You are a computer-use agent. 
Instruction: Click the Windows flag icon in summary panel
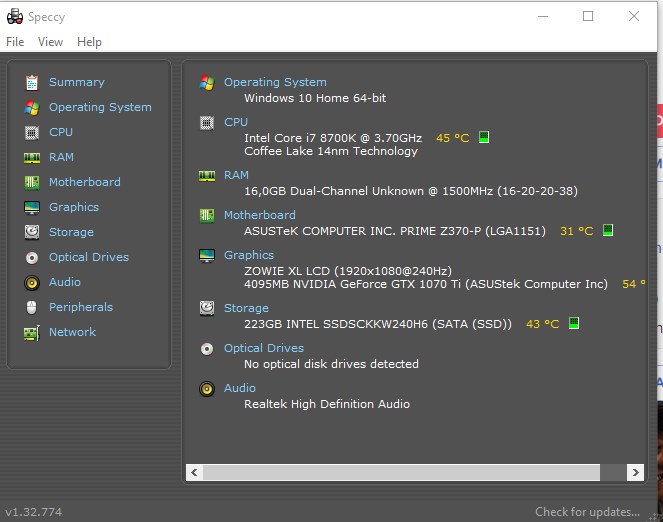[207, 82]
